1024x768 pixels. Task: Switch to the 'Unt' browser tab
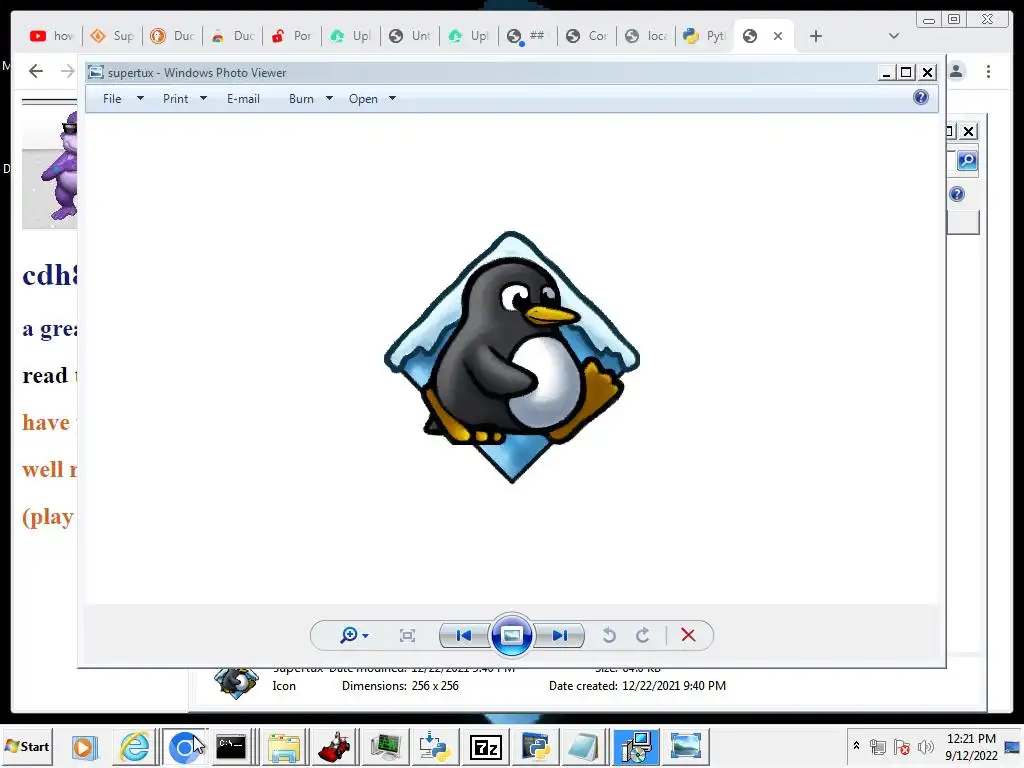pyautogui.click(x=410, y=36)
